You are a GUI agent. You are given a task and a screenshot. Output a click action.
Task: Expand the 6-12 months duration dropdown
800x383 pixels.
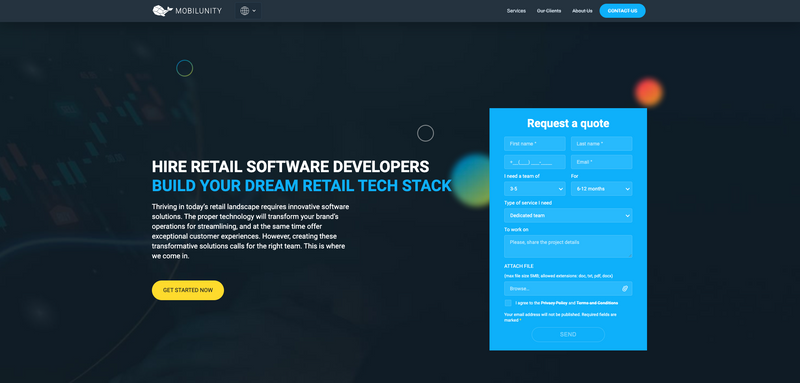tap(602, 189)
